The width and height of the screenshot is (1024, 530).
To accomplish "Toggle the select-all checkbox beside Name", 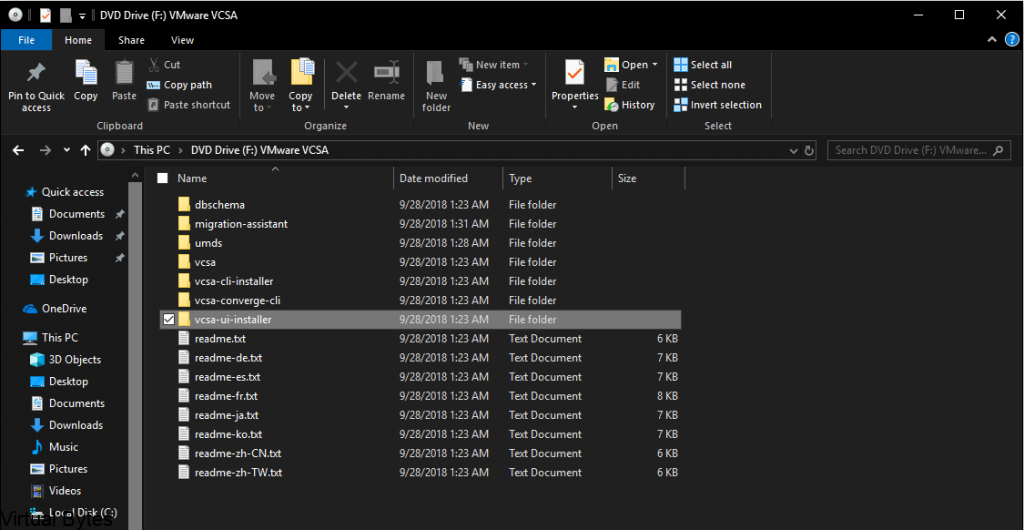I will click(163, 178).
